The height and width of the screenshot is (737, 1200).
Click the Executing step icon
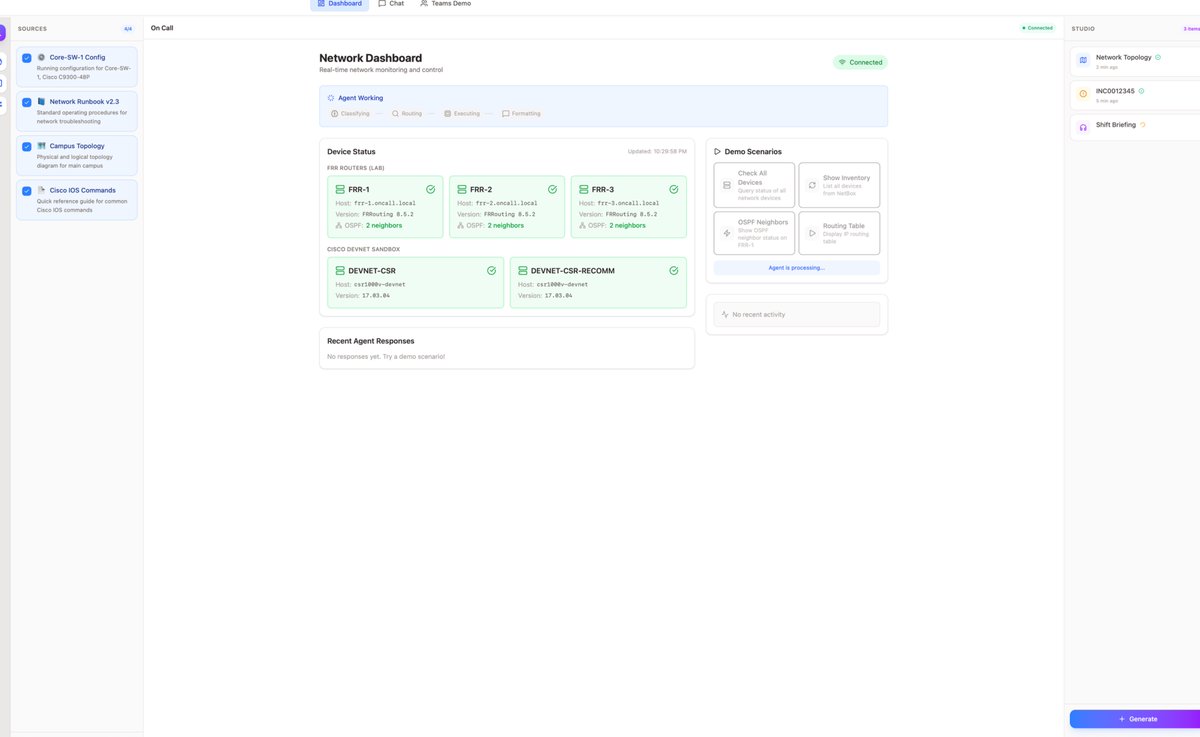[447, 114]
